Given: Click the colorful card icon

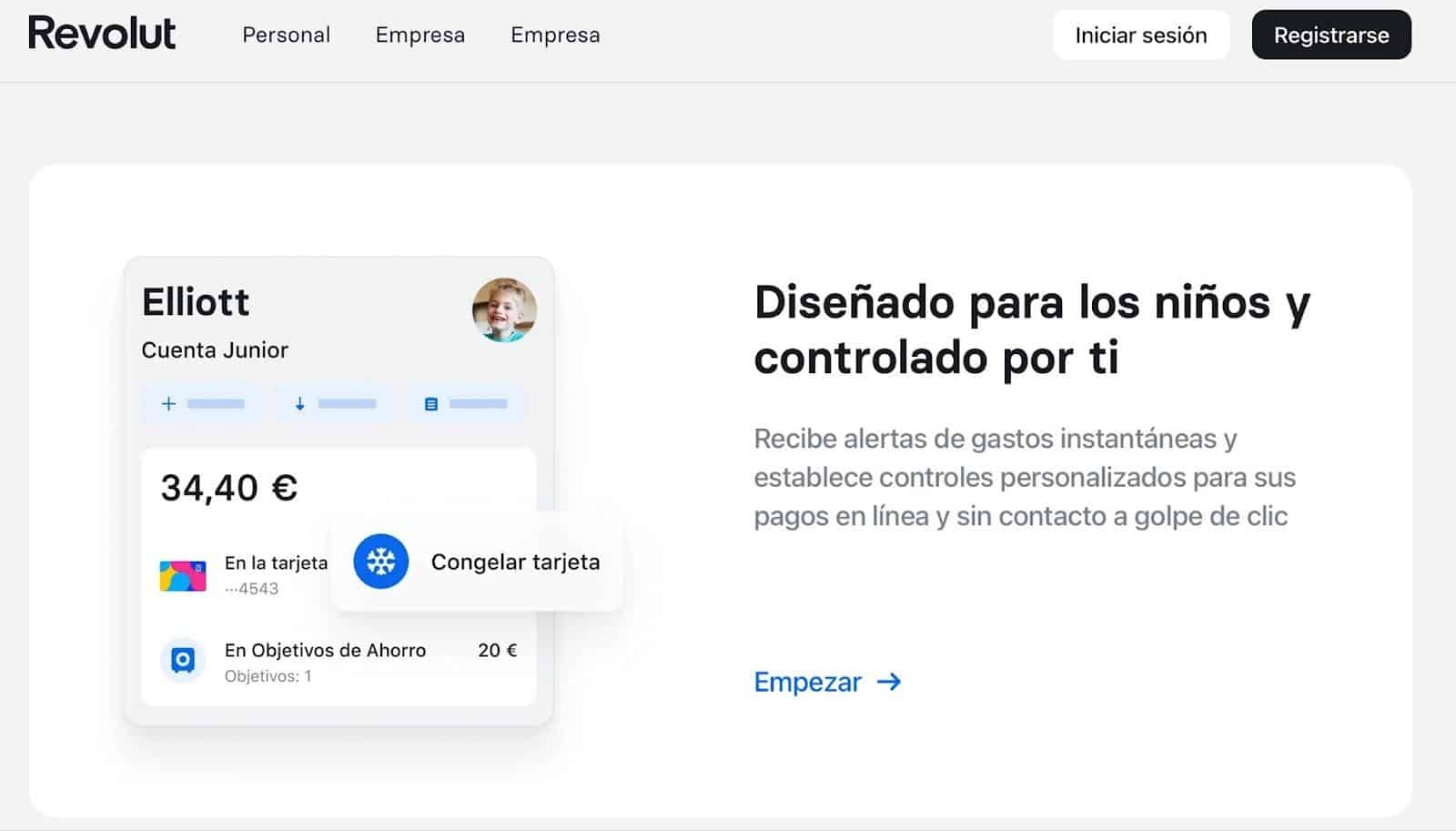Looking at the screenshot, I should coord(183,576).
